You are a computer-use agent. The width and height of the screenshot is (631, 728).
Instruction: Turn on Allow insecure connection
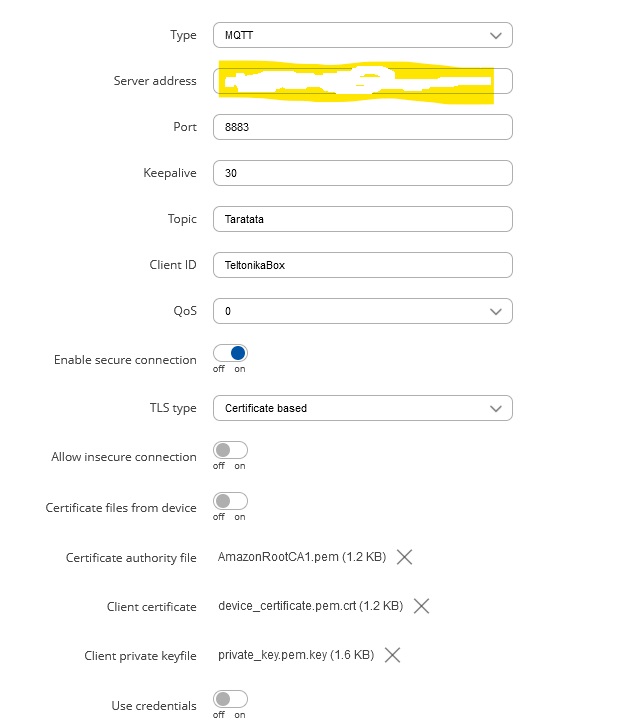pyautogui.click(x=230, y=450)
